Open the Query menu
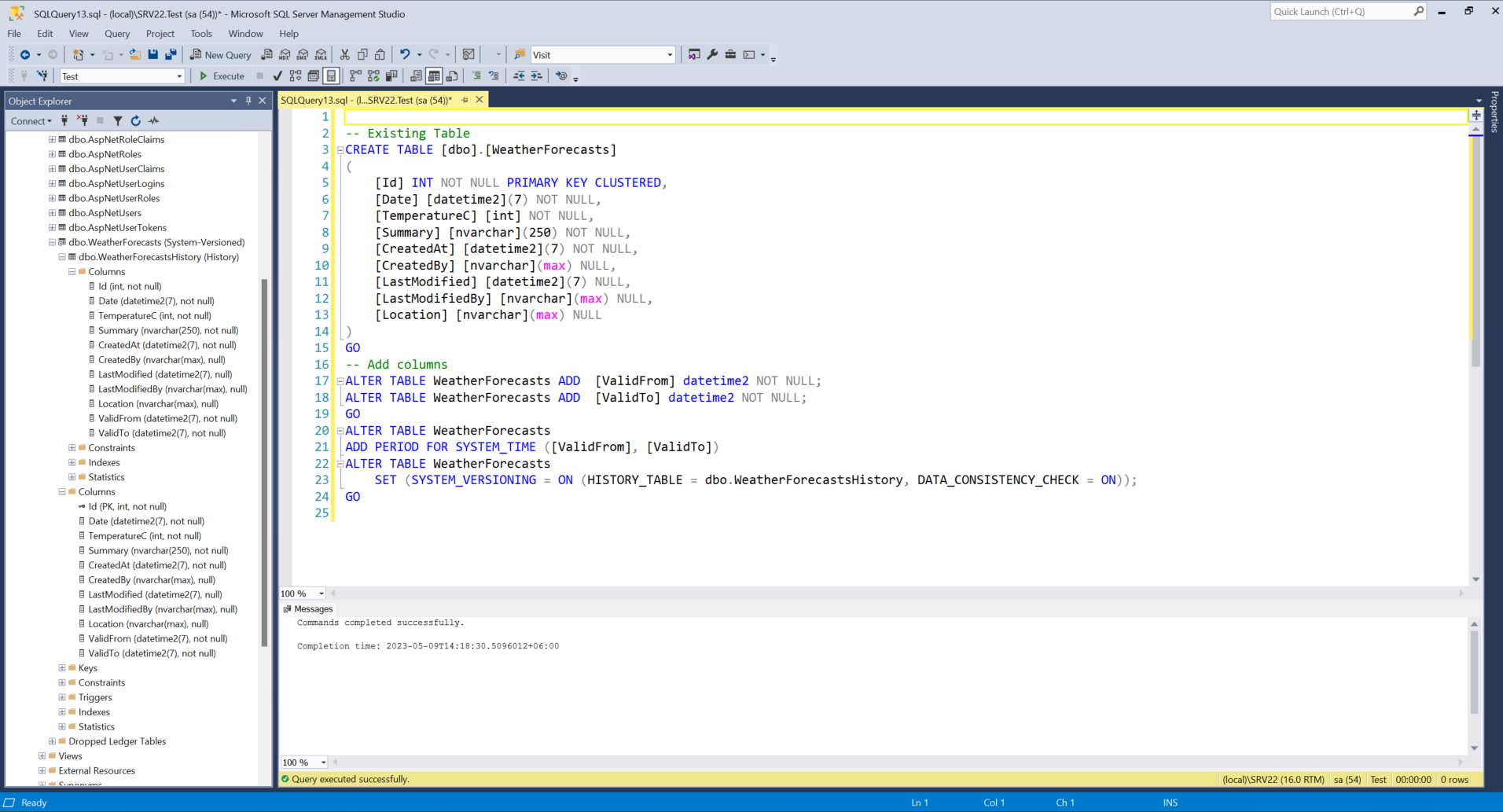The width and height of the screenshot is (1503, 812). [117, 33]
